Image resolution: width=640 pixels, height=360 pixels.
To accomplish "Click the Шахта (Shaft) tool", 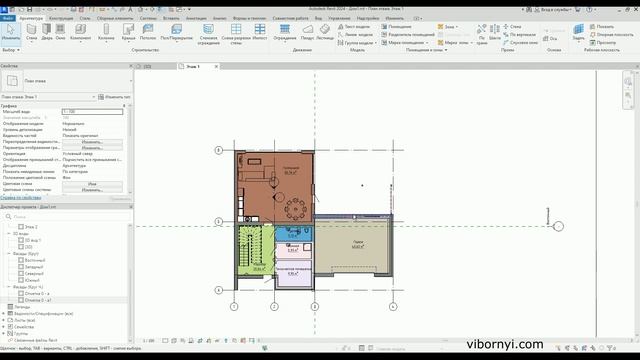I will 495,32.
